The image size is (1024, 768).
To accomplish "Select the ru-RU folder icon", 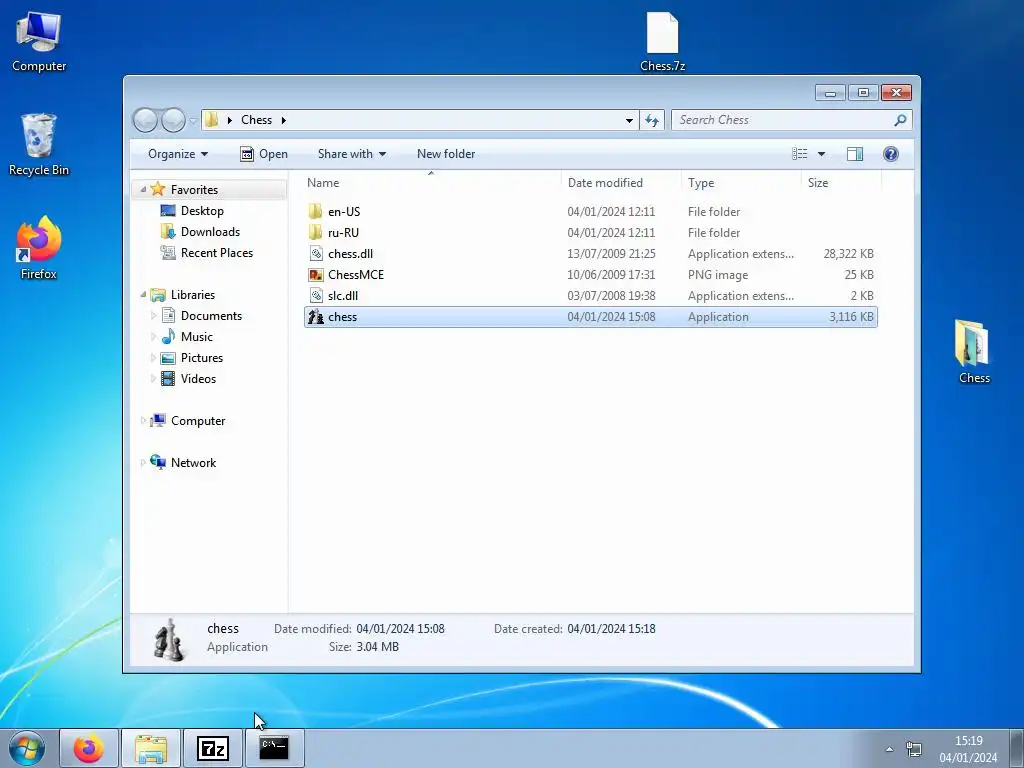I will pos(316,232).
